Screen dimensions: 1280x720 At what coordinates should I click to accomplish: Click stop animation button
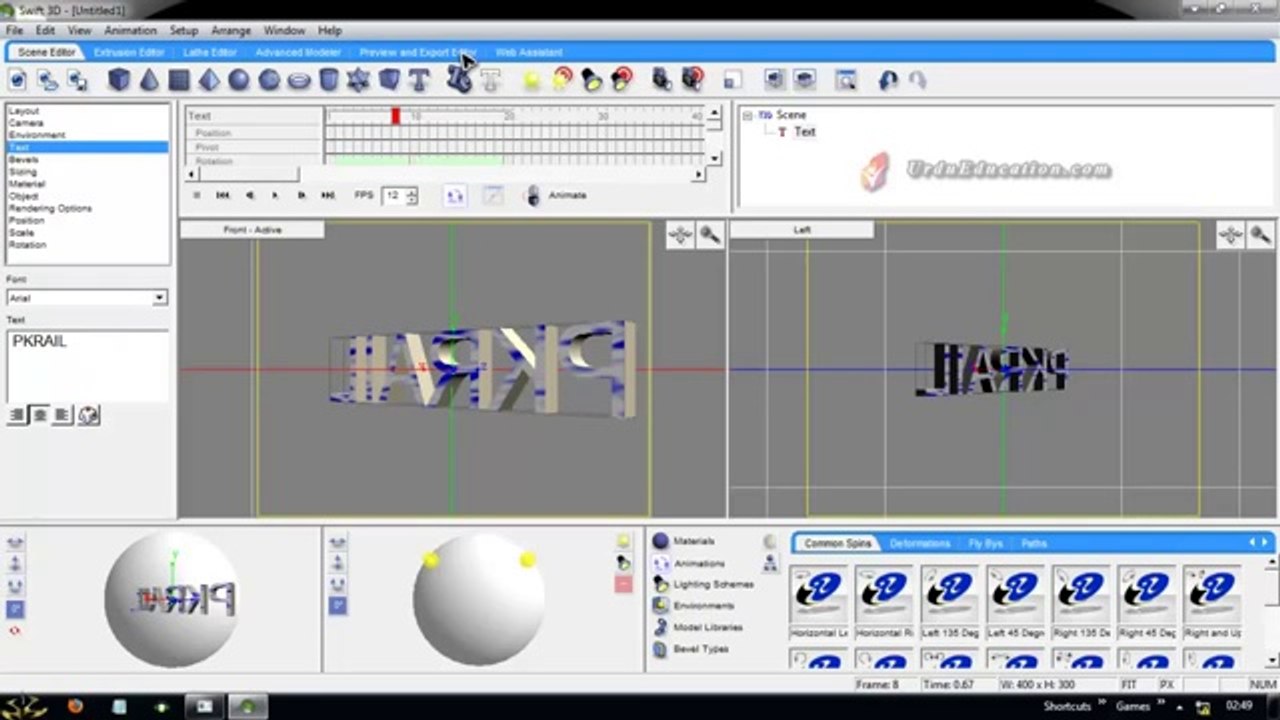coord(197,195)
